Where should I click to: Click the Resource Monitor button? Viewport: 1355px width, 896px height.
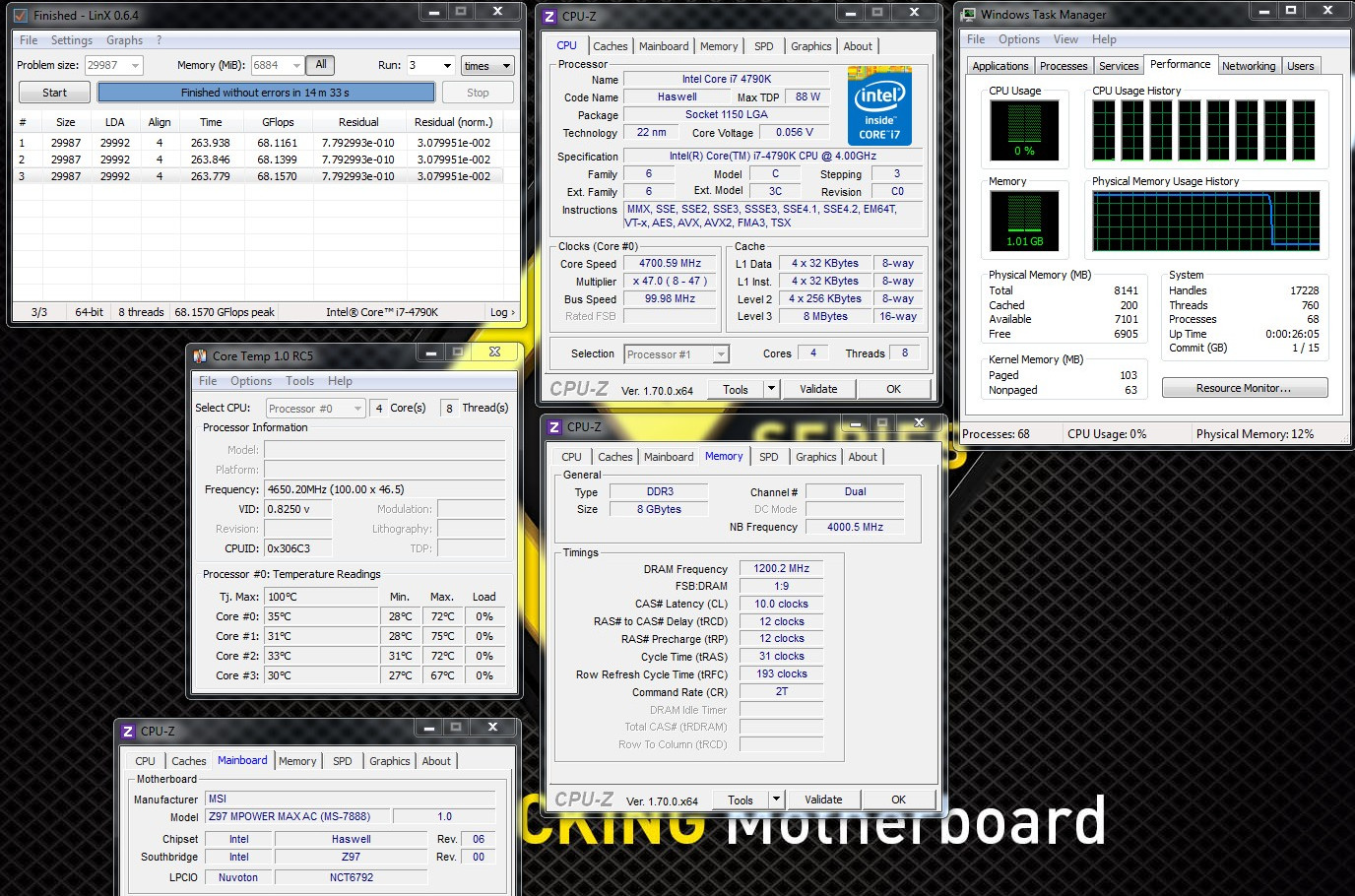1244,388
